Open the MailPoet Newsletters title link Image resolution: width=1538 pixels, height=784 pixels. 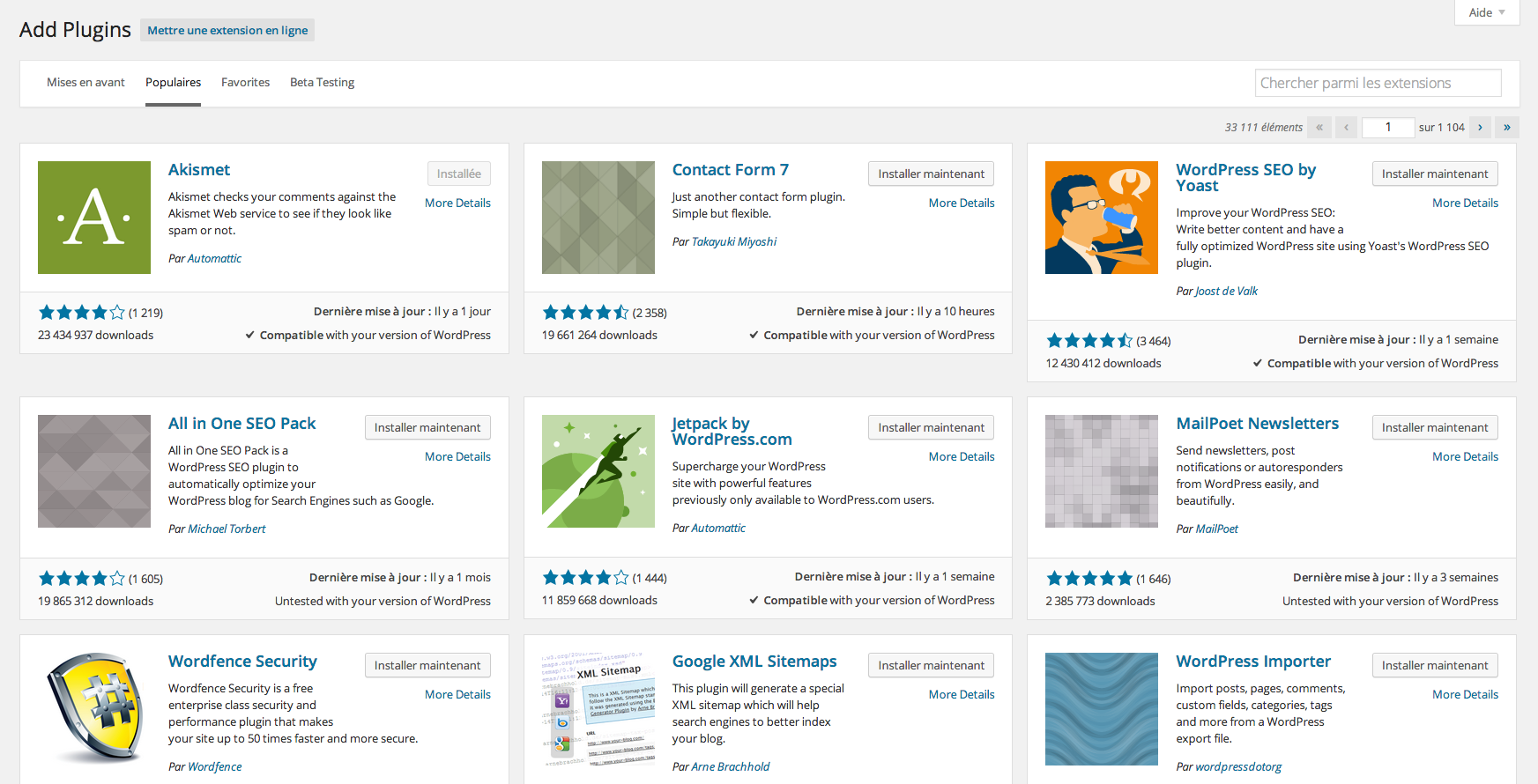[1257, 424]
